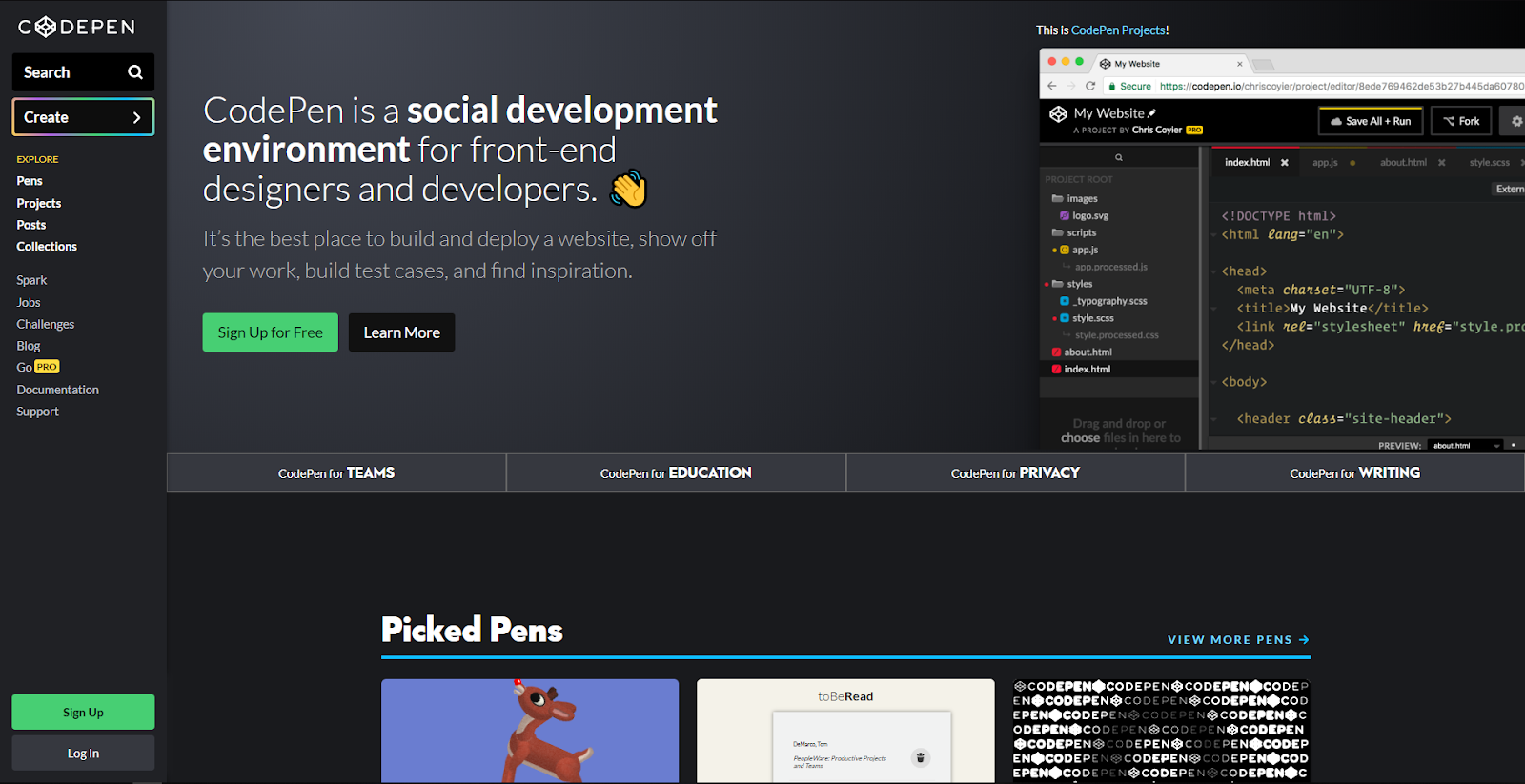Viewport: 1525px width, 784px height.
Task: Open the reindeer pen thumbnail
Action: click(x=530, y=731)
